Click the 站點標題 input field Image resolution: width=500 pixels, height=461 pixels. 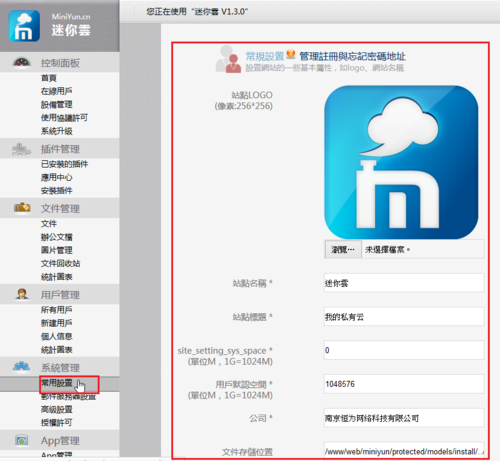[x=404, y=316]
